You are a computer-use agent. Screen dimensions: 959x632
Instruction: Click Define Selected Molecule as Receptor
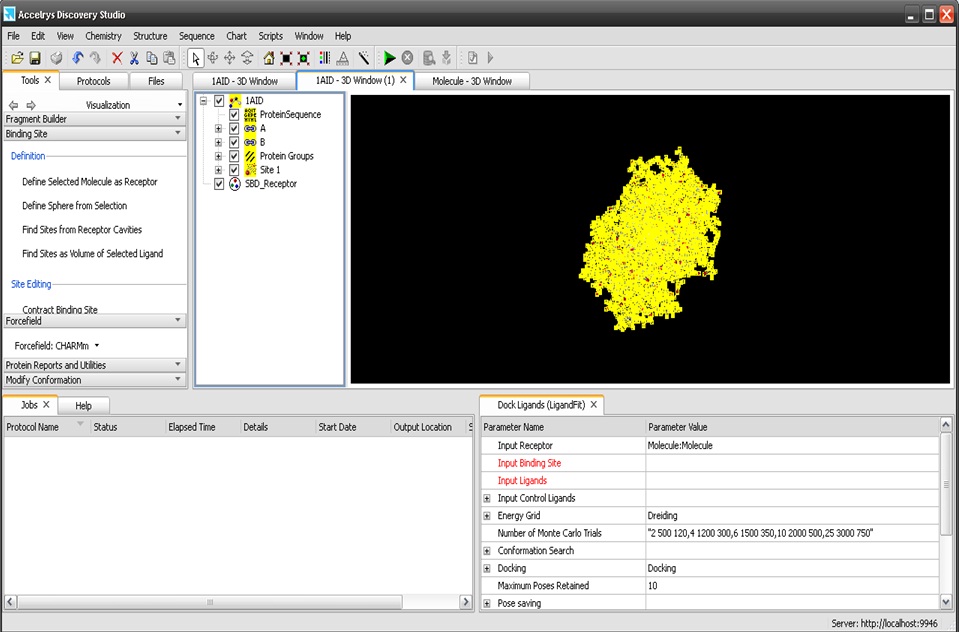(88, 181)
